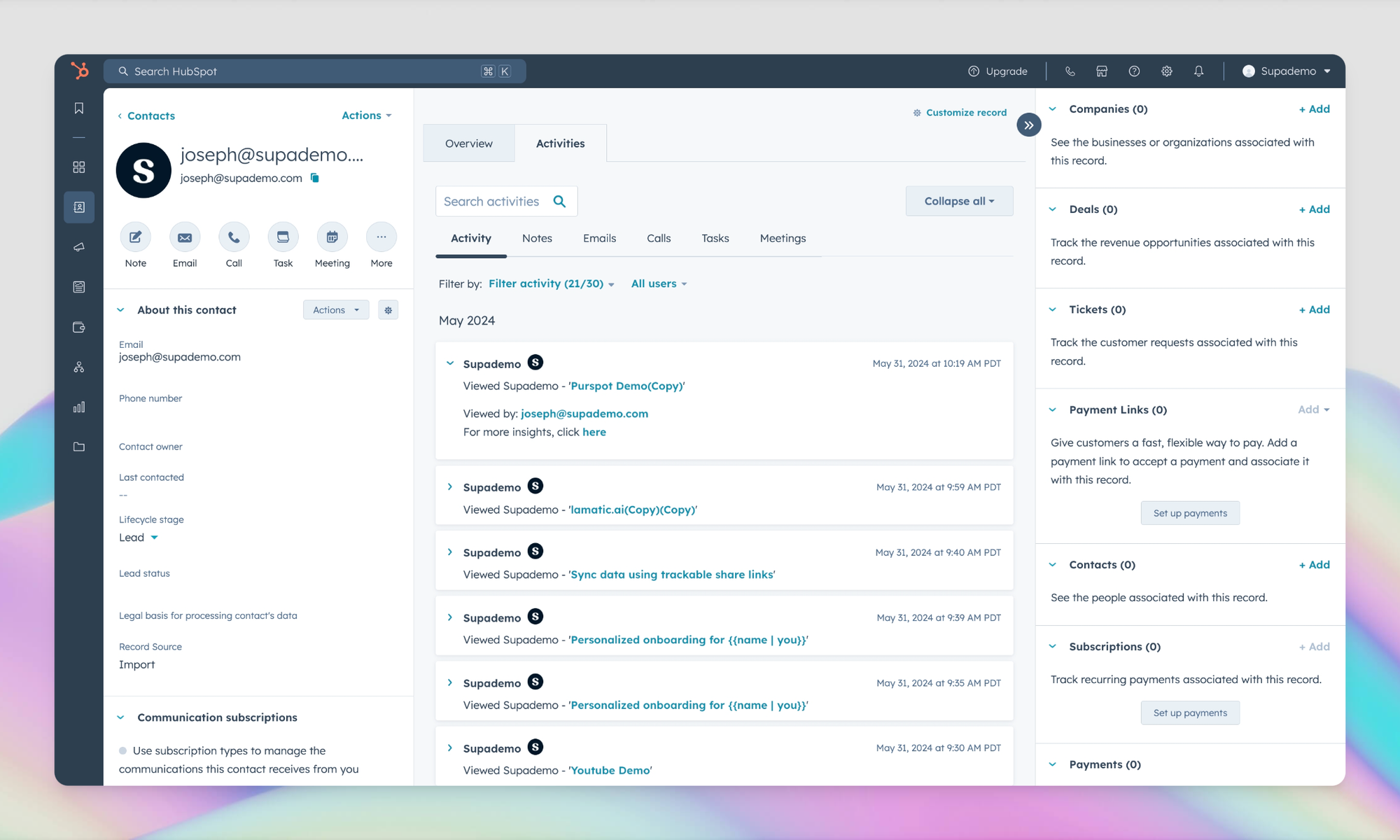Open the Collapse all dropdown

click(959, 201)
